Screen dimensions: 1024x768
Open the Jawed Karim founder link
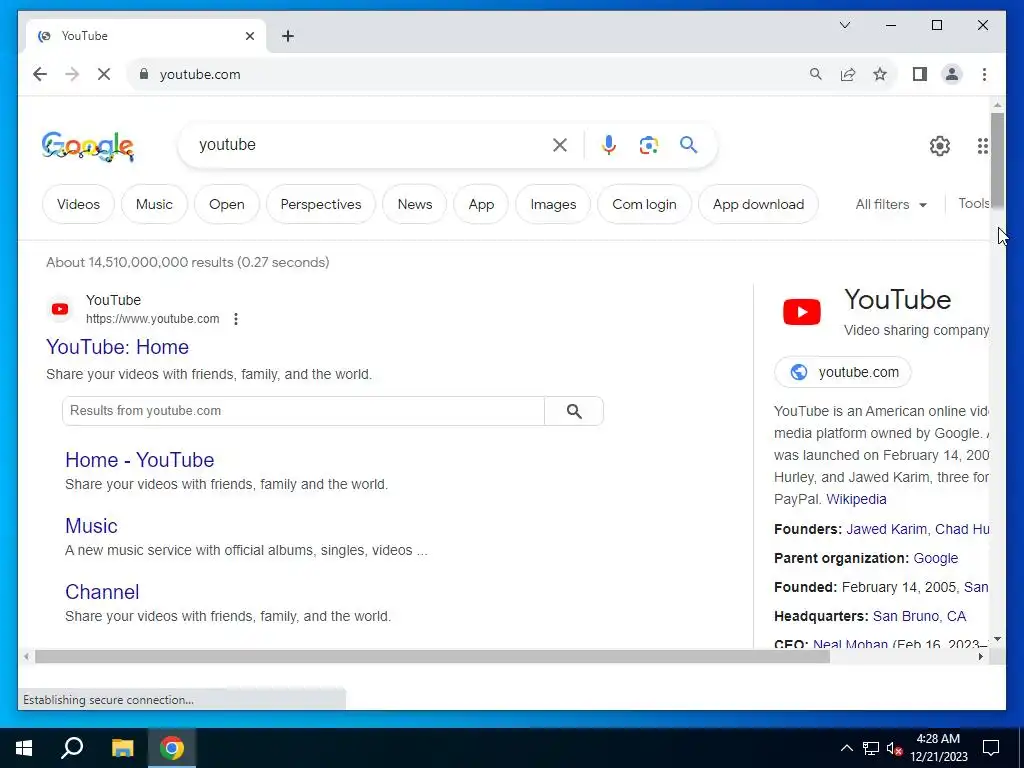[886, 529]
